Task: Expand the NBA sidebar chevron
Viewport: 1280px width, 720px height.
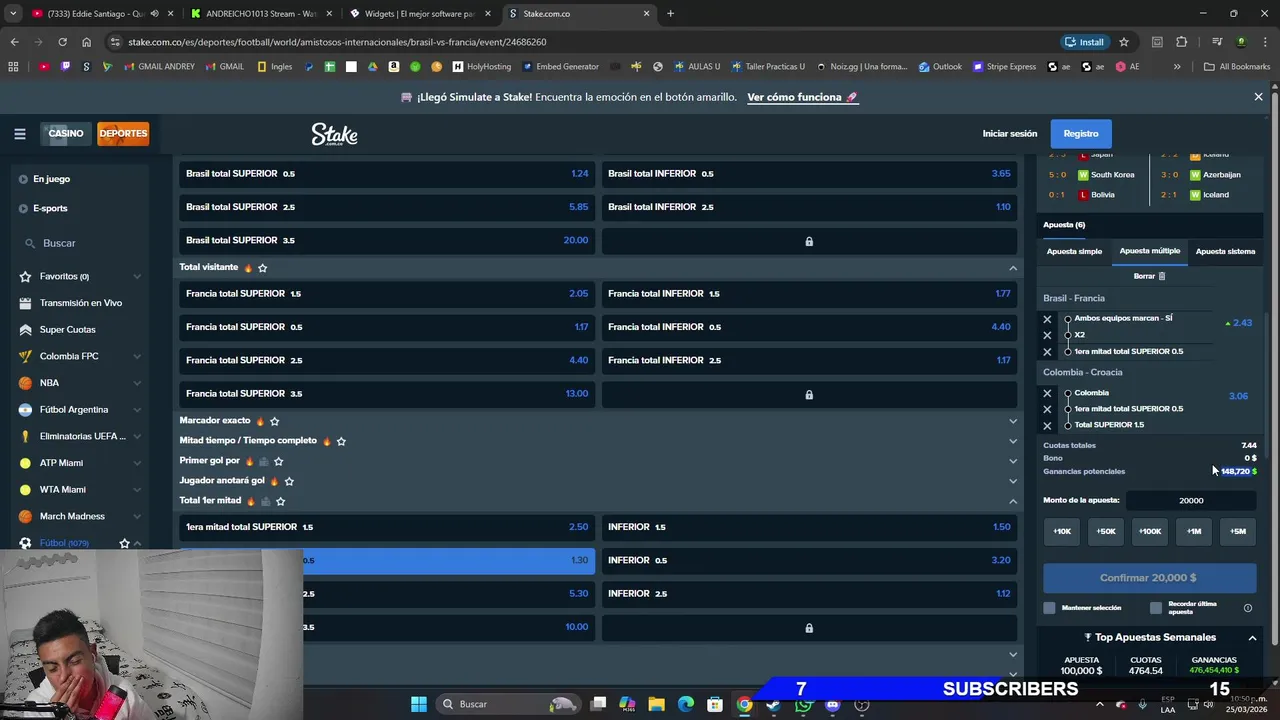Action: tap(137, 383)
